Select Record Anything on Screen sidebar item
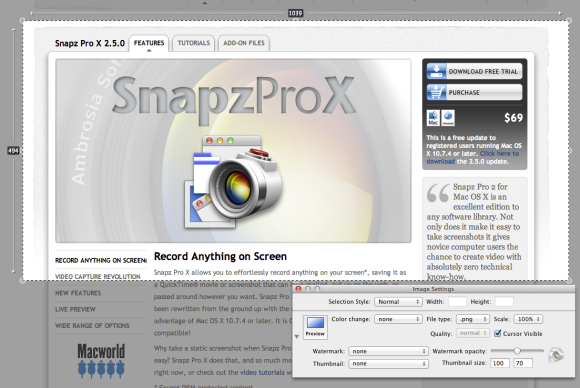The width and height of the screenshot is (580, 388). click(101, 260)
